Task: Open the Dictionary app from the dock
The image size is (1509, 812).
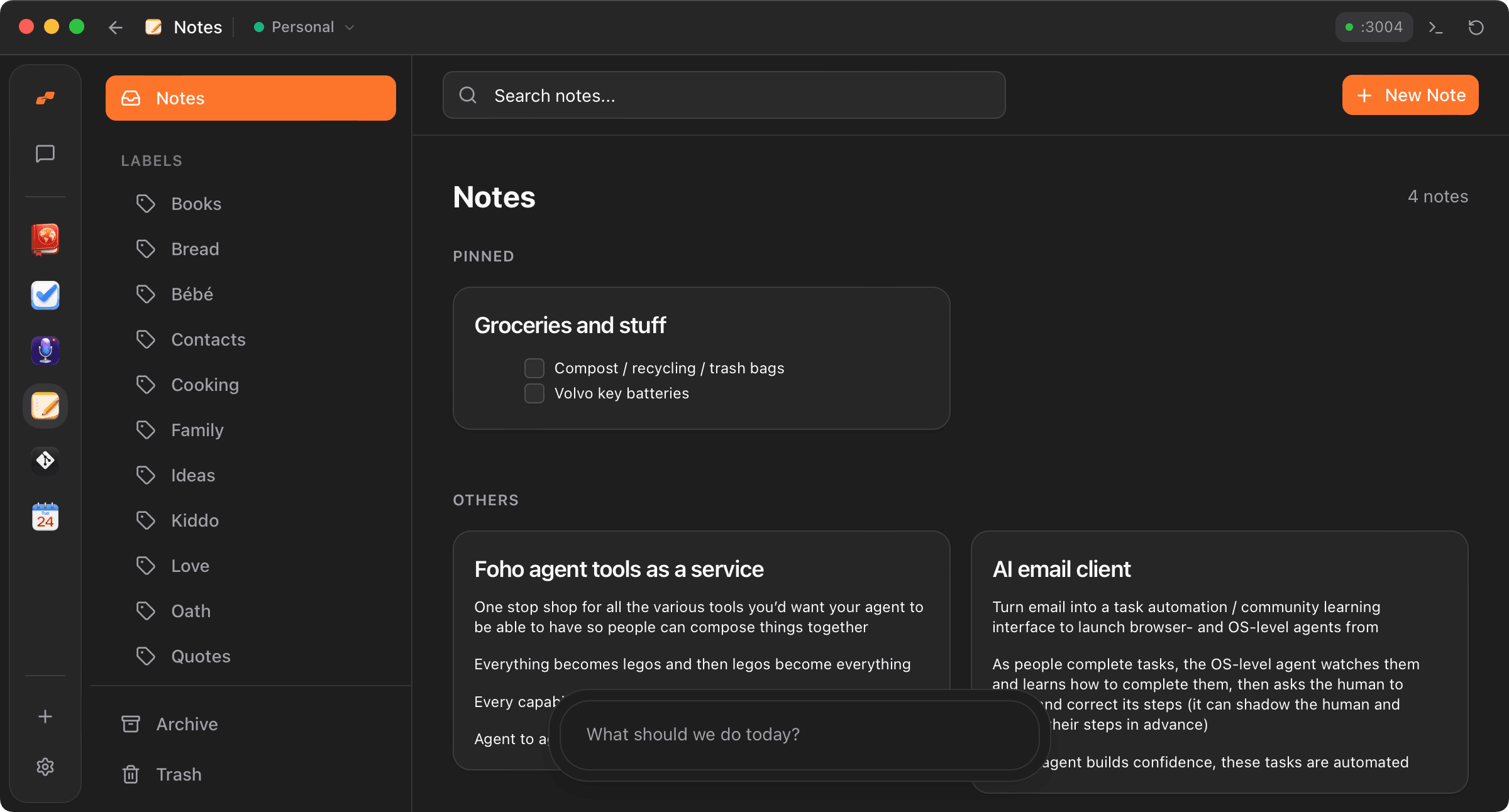Action: pyautogui.click(x=45, y=239)
